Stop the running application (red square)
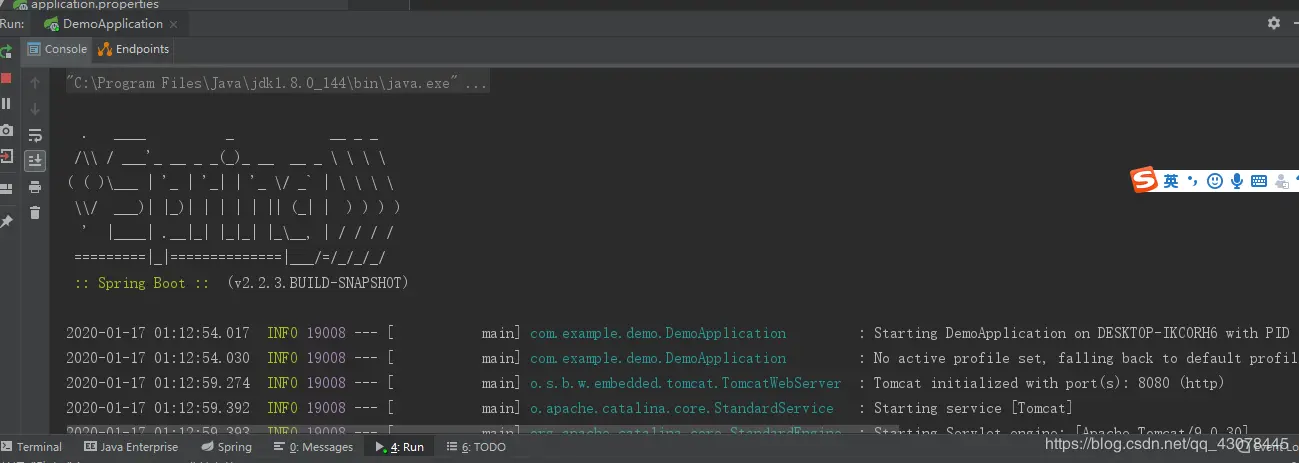The width and height of the screenshot is (1299, 463). pos(5,77)
